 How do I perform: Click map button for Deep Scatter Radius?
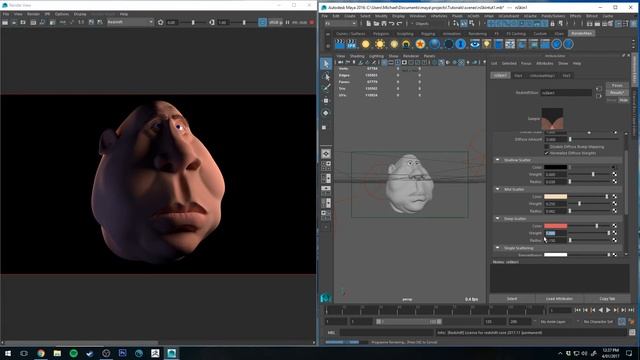614,240
